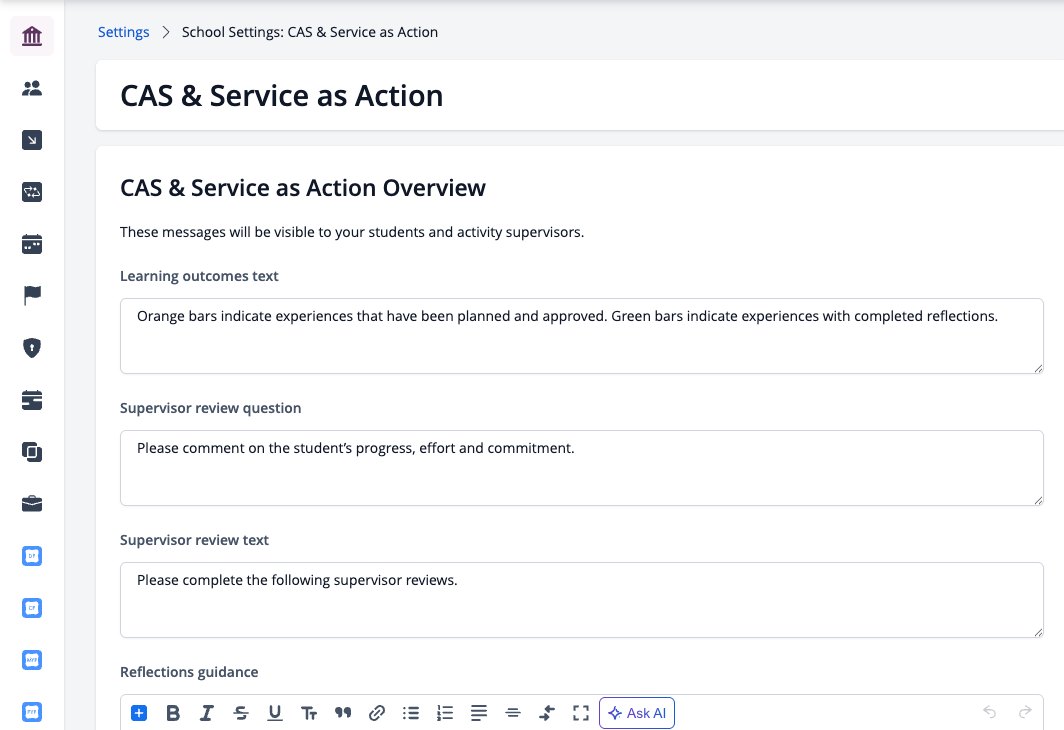Open the people icon in sidebar
Screen dimensions: 1064x730
tap(32, 88)
